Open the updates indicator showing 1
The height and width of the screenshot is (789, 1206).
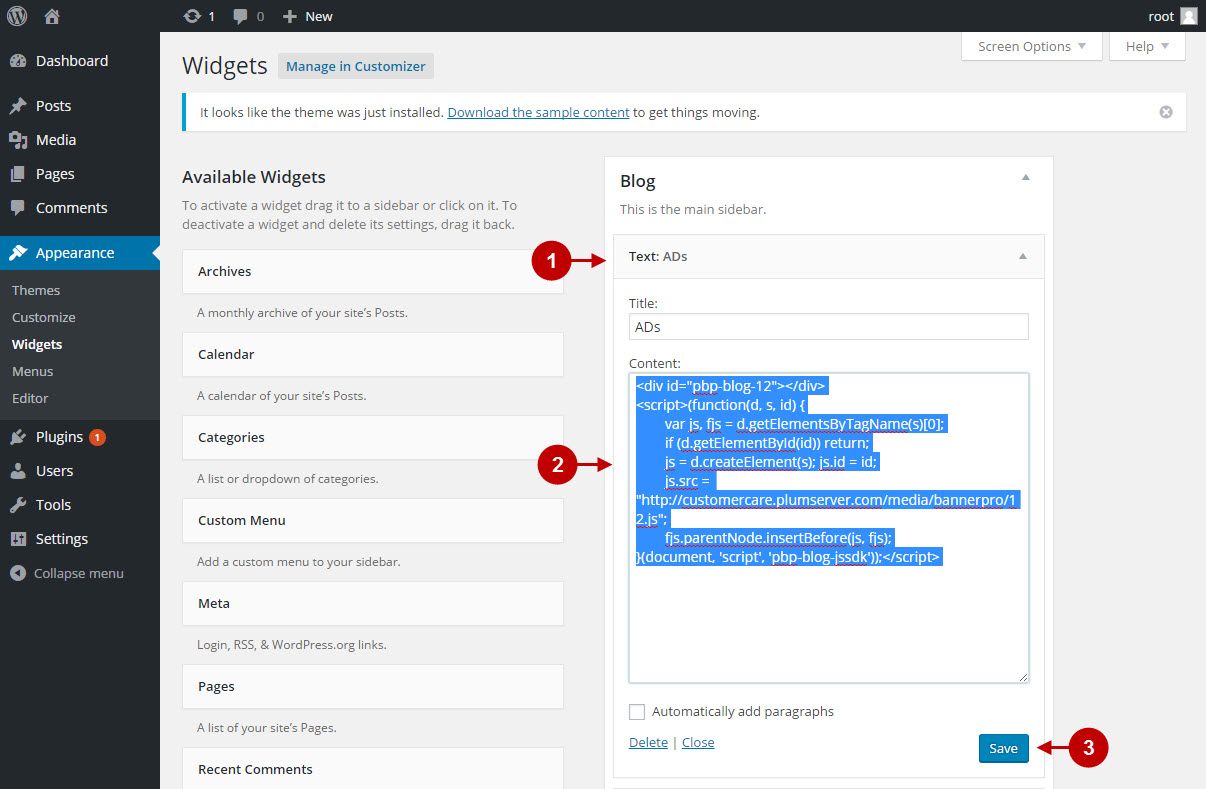(x=200, y=16)
